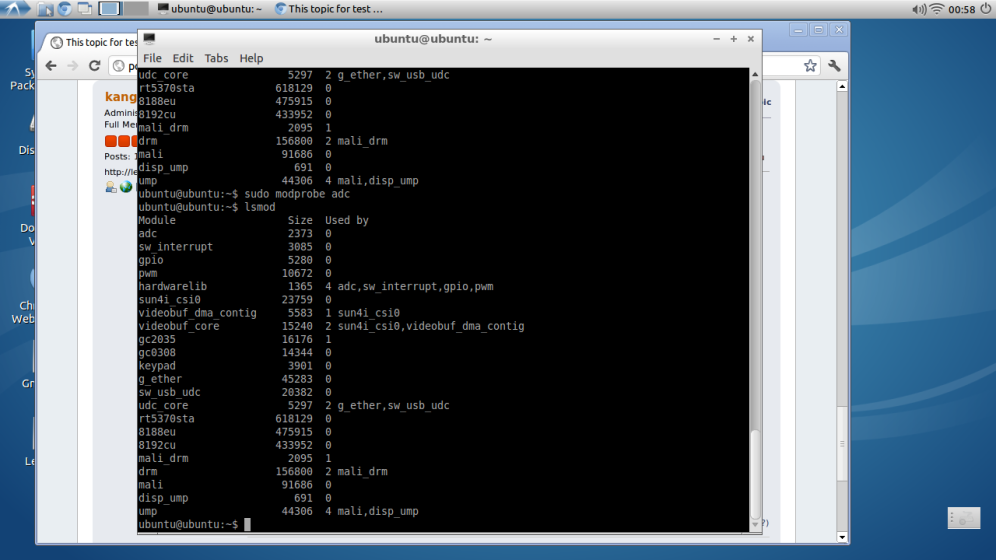Click the 'Module Size Used by' header row
This screenshot has height=560, width=996.
[x=253, y=220]
